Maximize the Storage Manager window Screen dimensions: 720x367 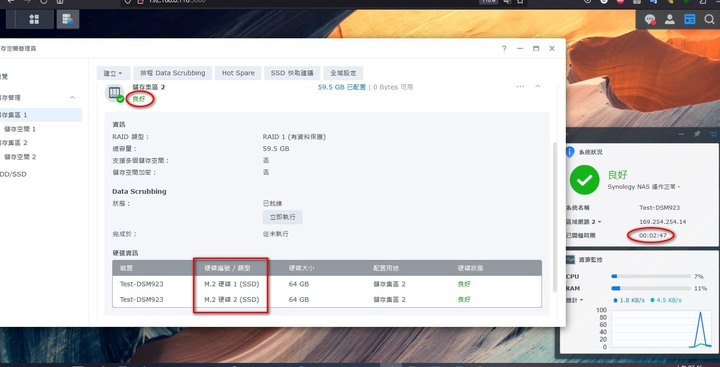click(536, 48)
